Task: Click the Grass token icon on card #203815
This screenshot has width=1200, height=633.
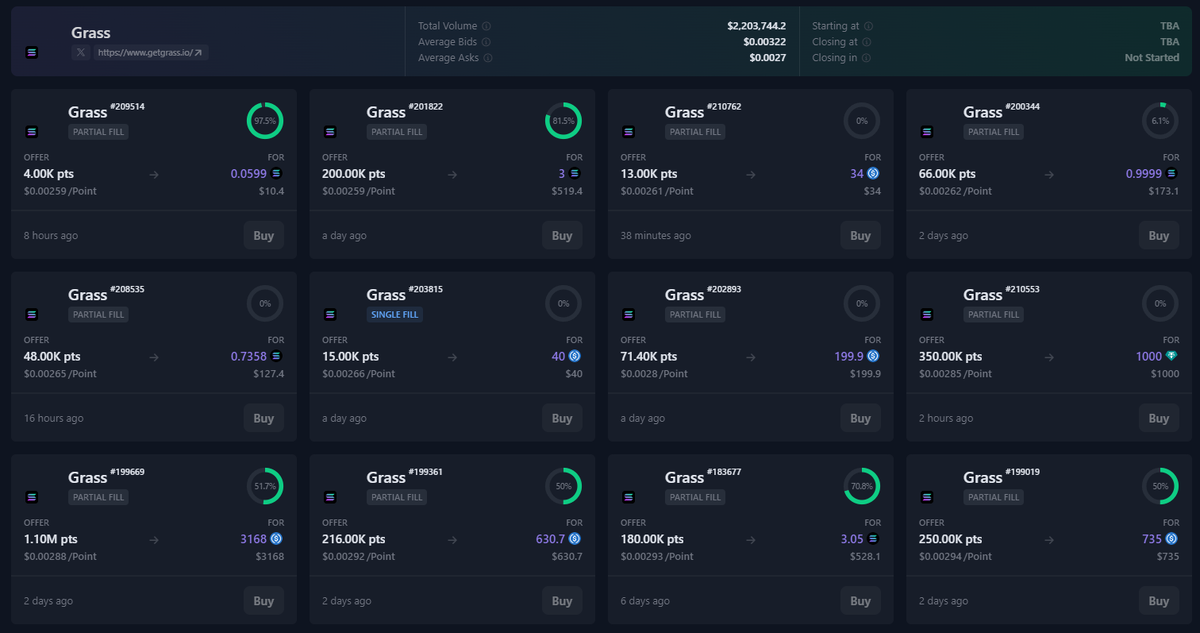Action: tap(330, 314)
